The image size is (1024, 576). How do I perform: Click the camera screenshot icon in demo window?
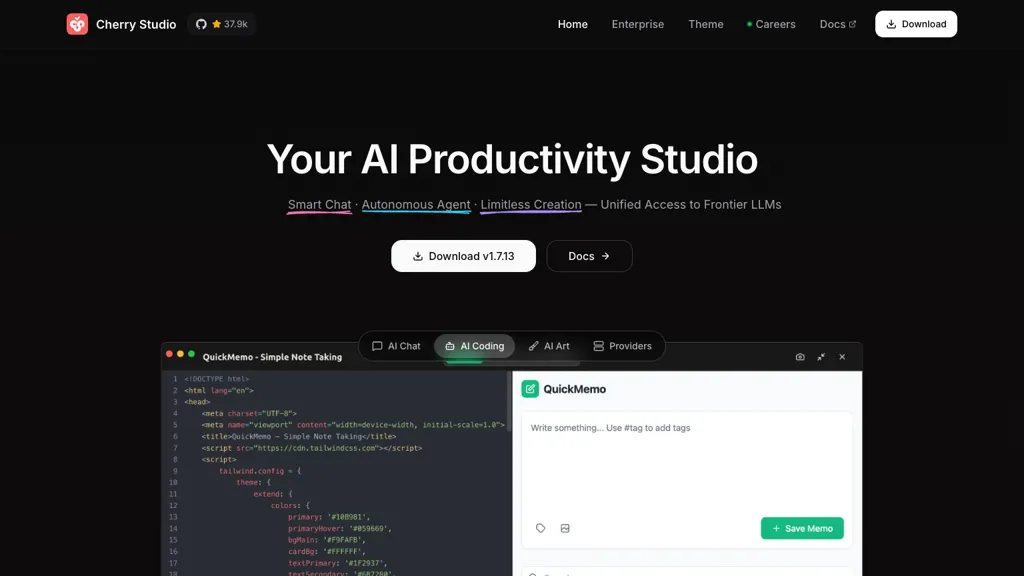point(800,357)
